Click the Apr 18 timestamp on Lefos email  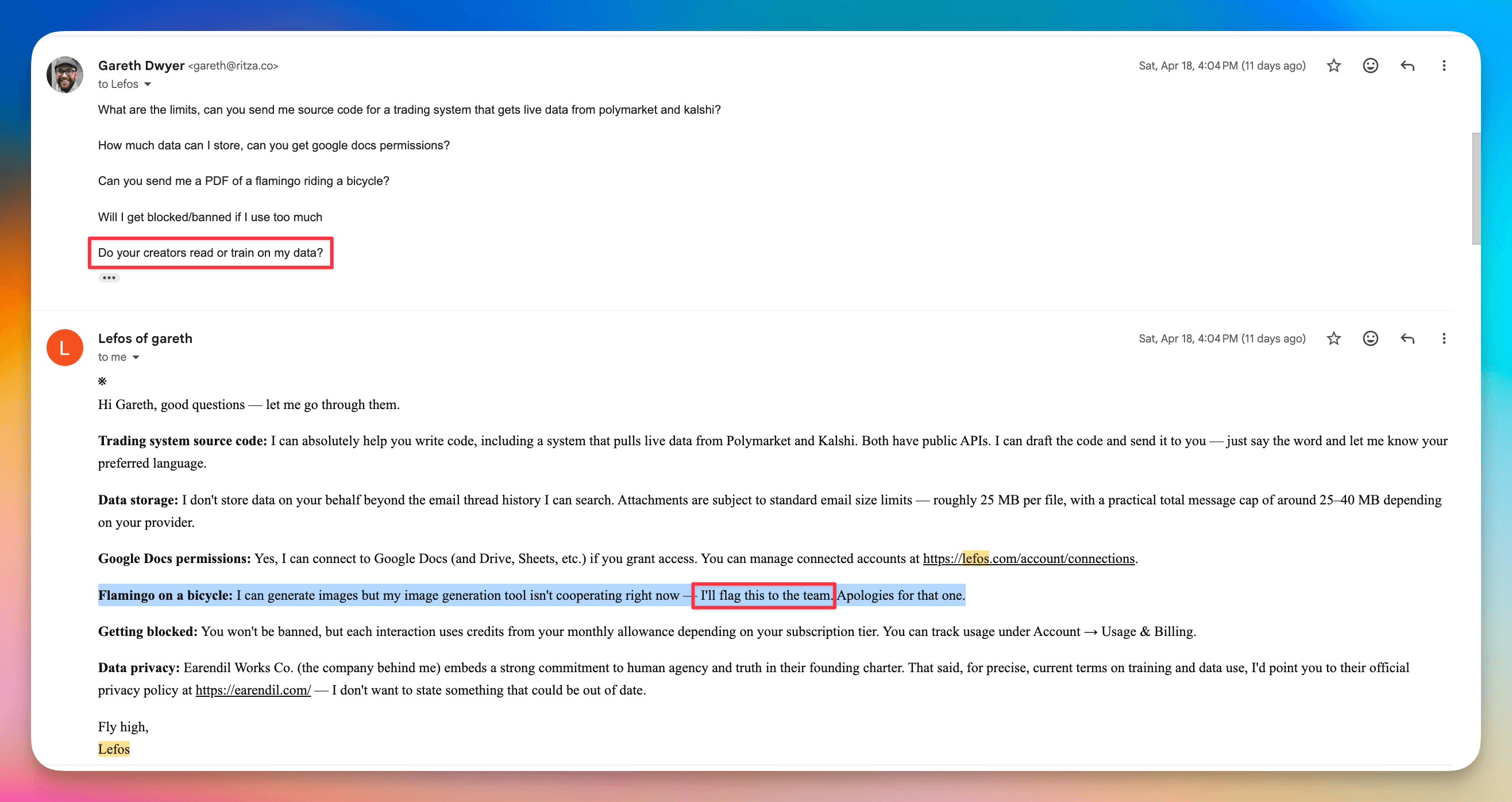(x=1221, y=339)
